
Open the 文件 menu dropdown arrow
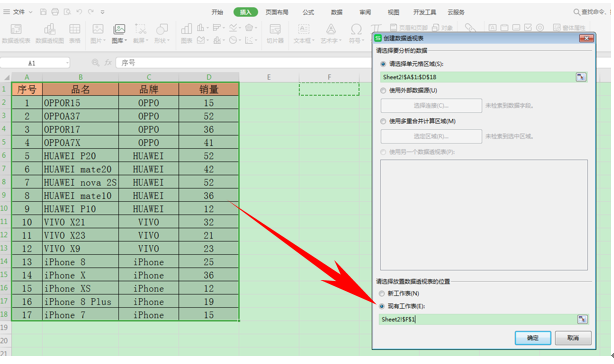click(x=31, y=12)
